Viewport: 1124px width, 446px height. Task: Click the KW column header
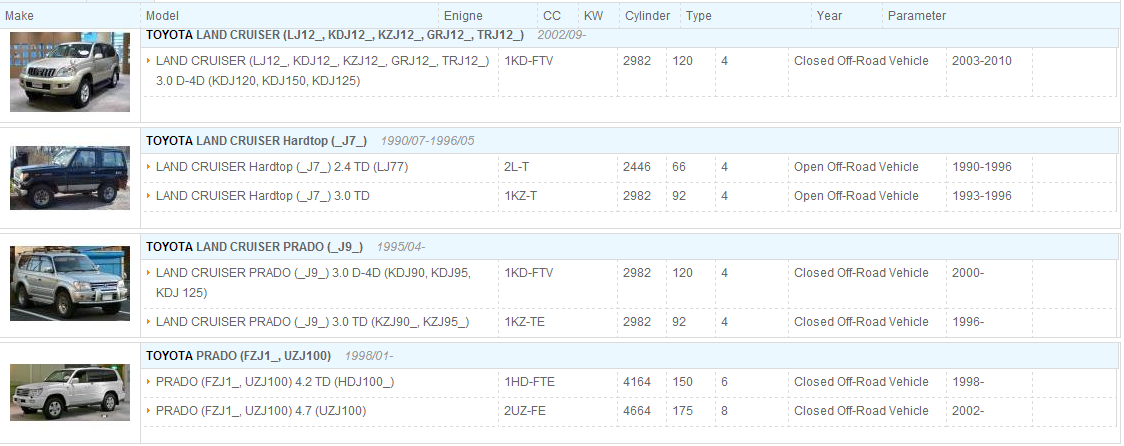594,16
